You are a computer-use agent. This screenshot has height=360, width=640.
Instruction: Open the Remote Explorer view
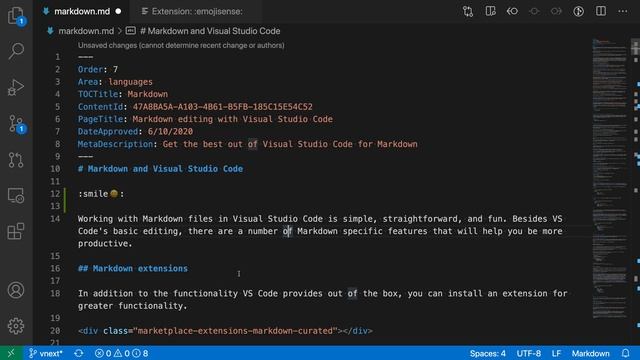pos(16,196)
